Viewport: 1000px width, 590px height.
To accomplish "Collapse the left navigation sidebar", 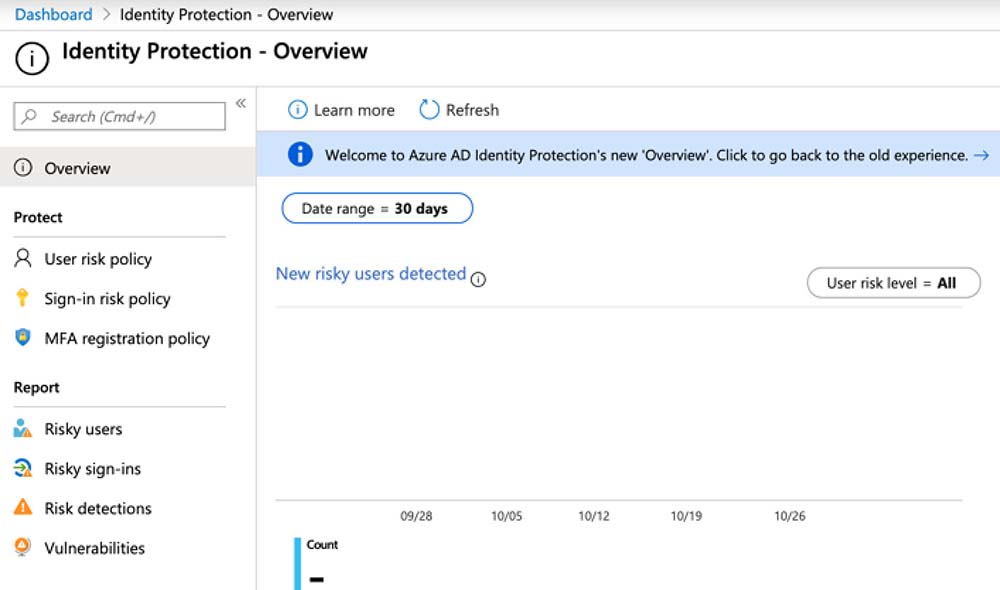I will click(x=241, y=103).
